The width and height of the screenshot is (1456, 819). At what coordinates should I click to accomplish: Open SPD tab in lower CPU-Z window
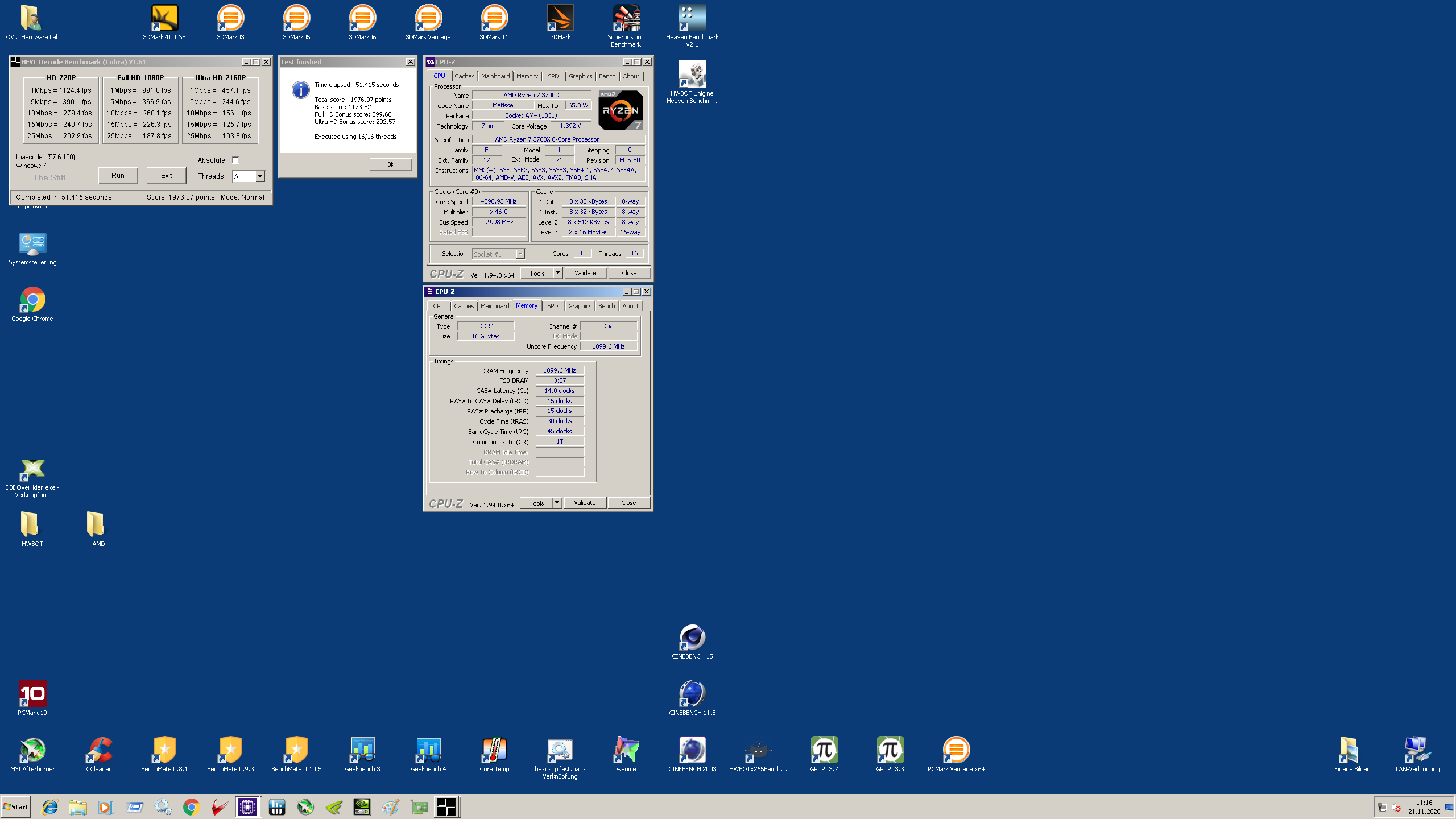[x=553, y=306]
